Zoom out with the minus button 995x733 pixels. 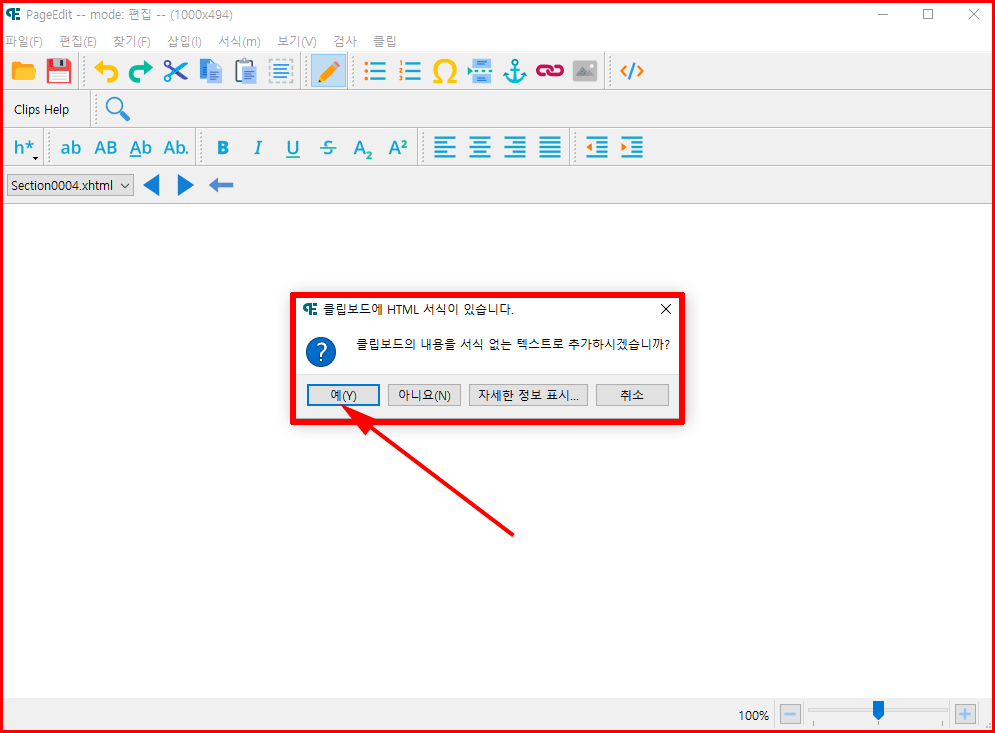(790, 715)
